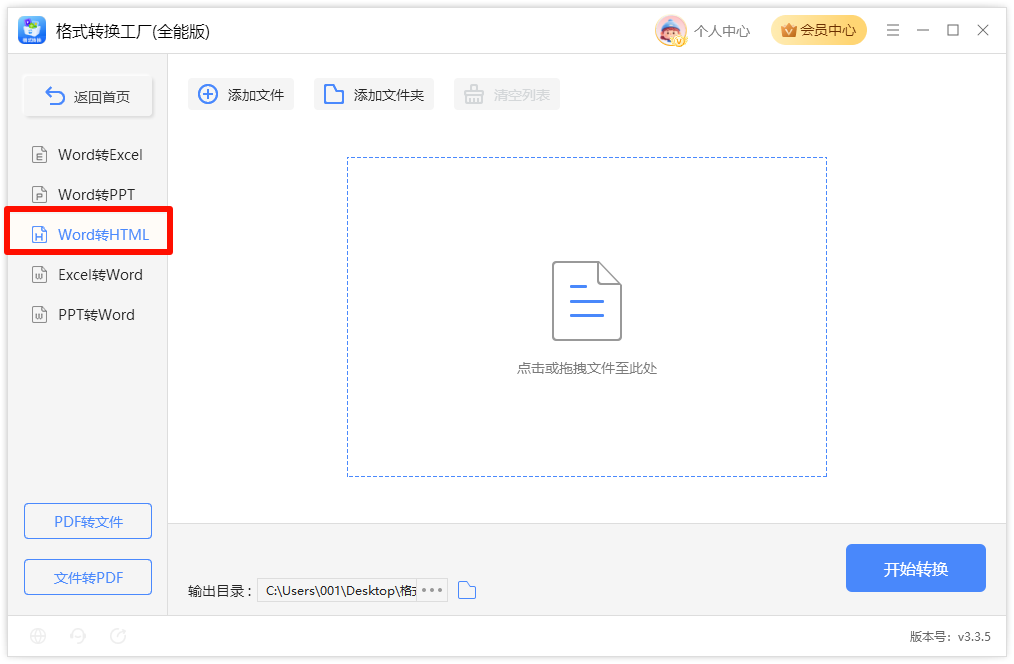This screenshot has height=664, width=1014.
Task: Select PPT转Word in sidebar
Action: 87,315
